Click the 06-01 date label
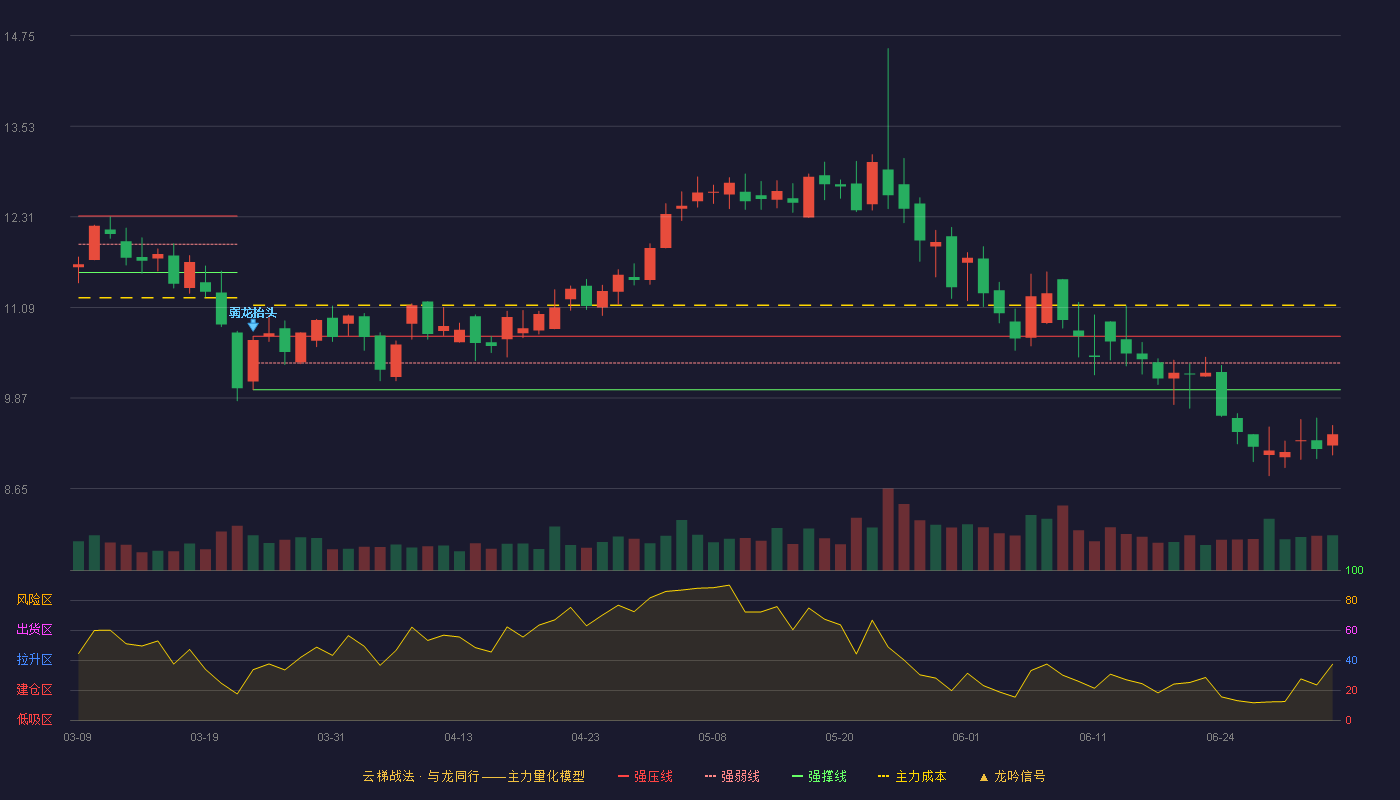Viewport: 1400px width, 800px height. coord(967,737)
